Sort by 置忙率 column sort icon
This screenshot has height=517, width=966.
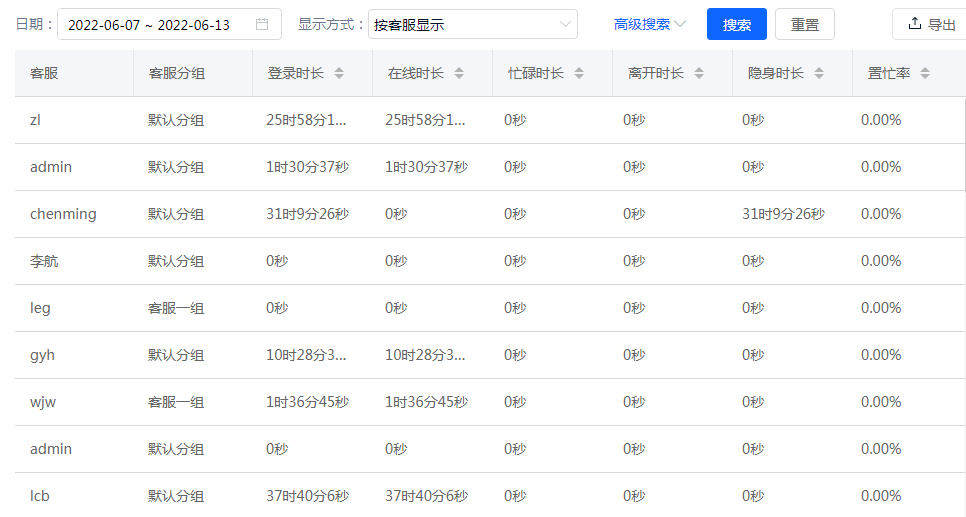(x=925, y=73)
